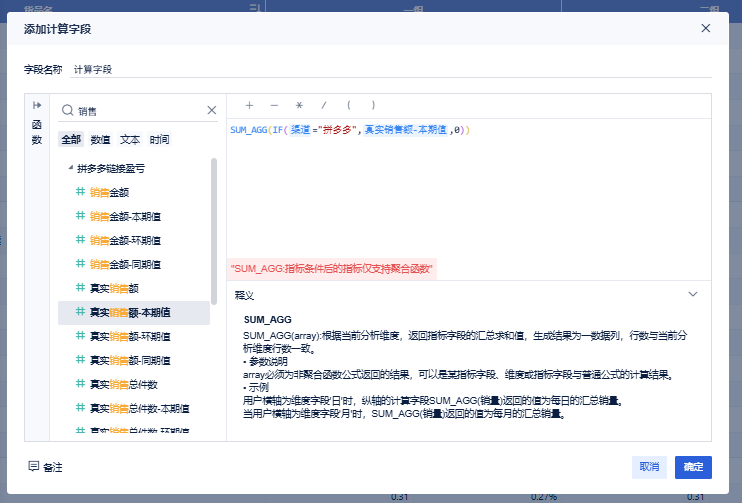The image size is (742, 503).
Task: Click the field list vertical scrollbar
Action: (x=214, y=230)
